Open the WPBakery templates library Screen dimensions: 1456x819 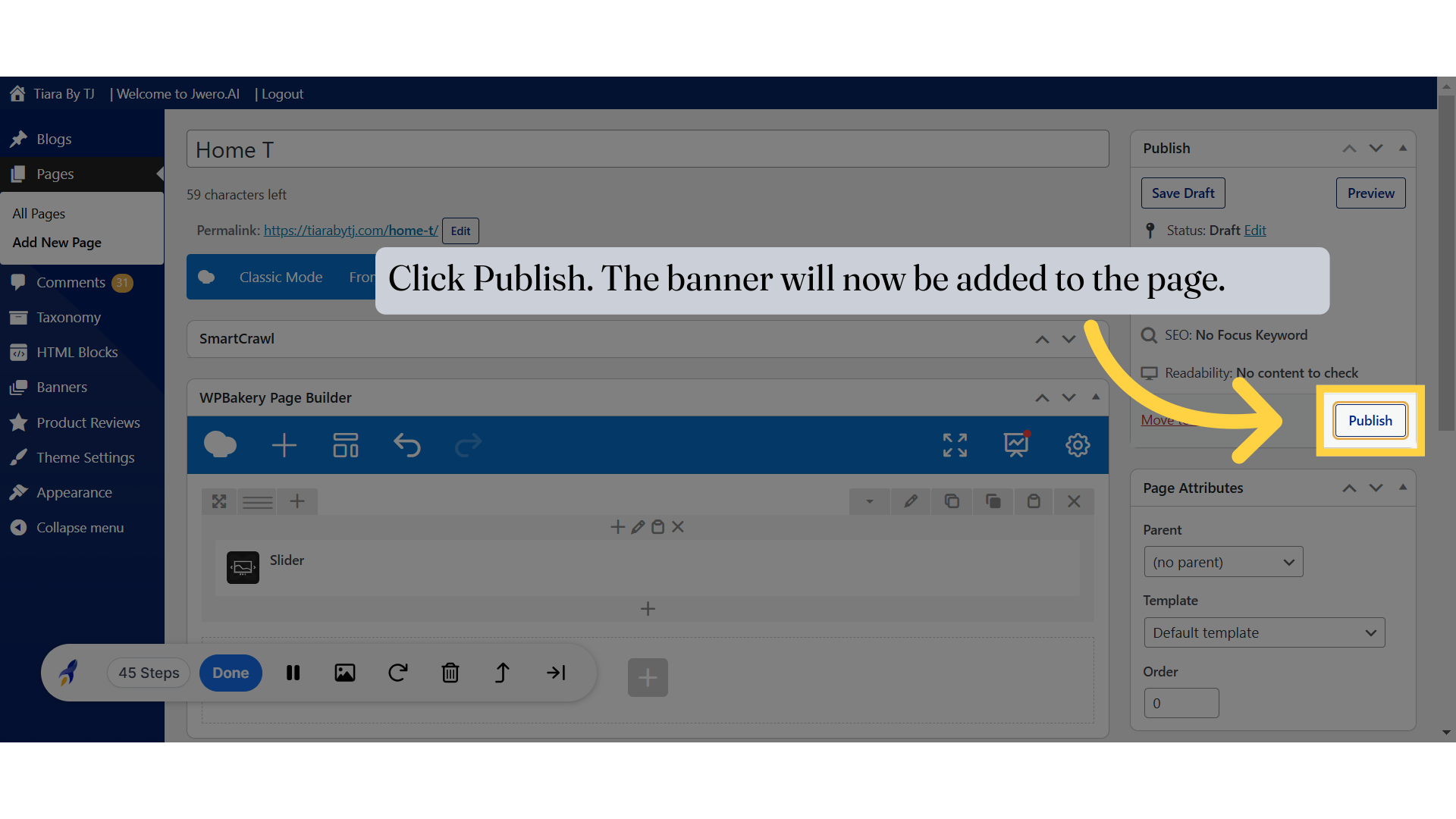pos(345,445)
